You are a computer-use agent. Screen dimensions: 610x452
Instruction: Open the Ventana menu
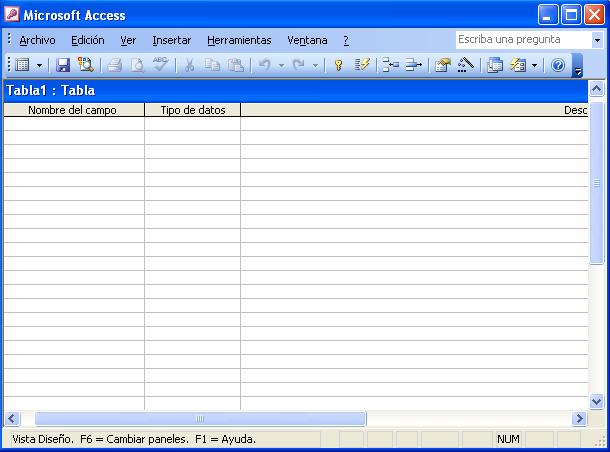pos(307,40)
